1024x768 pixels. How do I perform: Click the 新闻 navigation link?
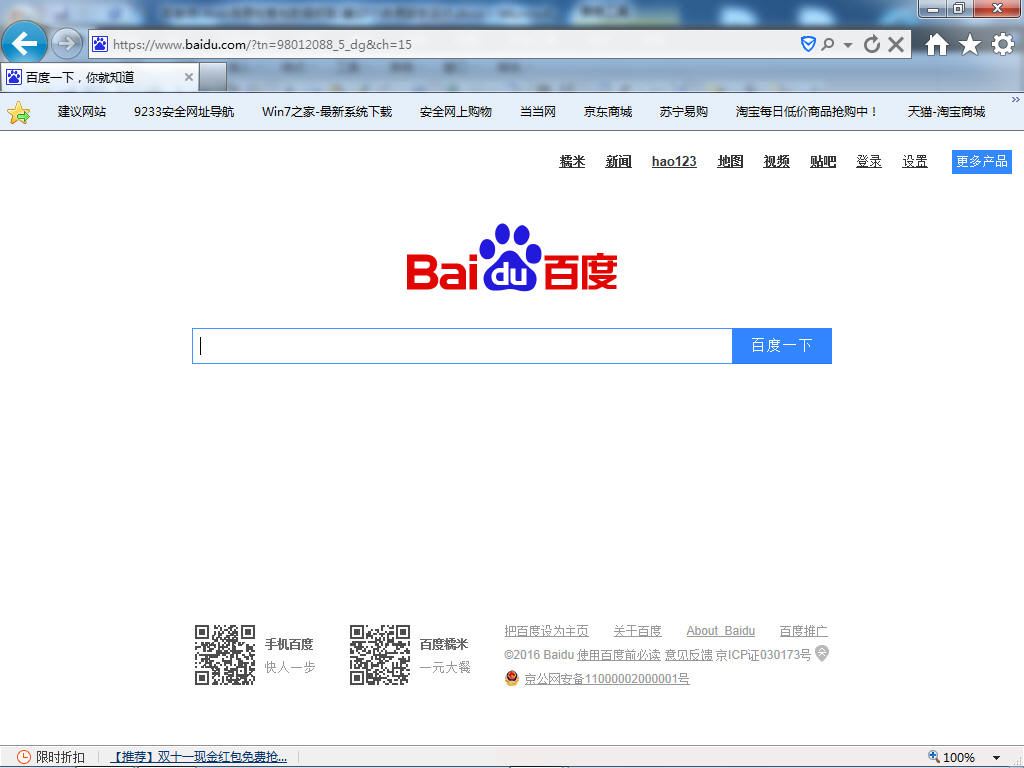pos(618,161)
